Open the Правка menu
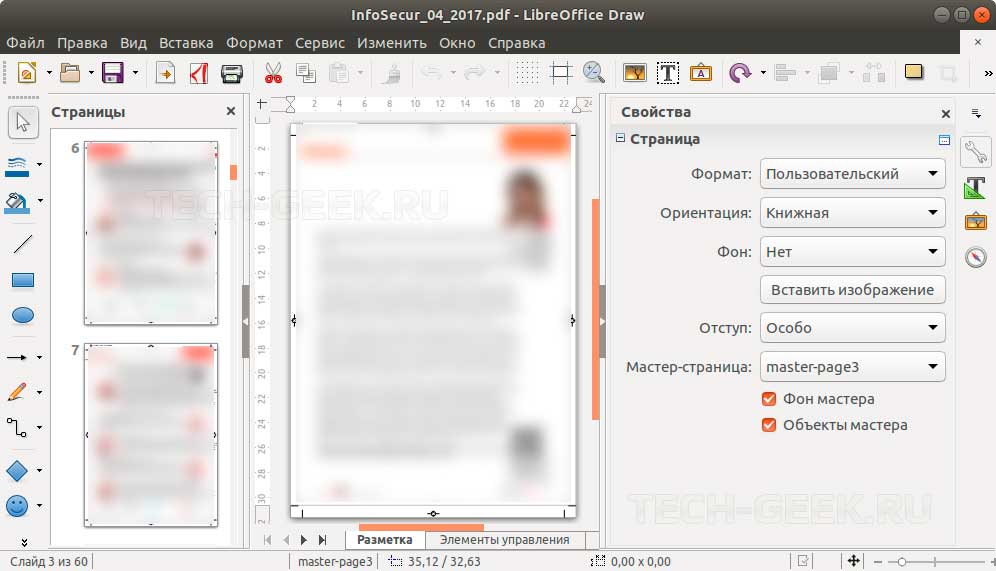This screenshot has width=996, height=571. pos(82,43)
